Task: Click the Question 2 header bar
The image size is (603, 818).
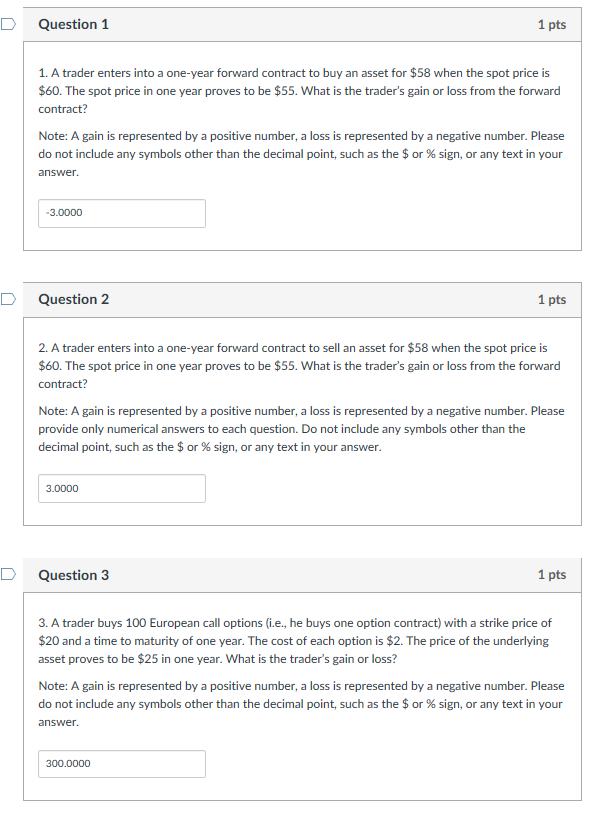Action: 300,299
